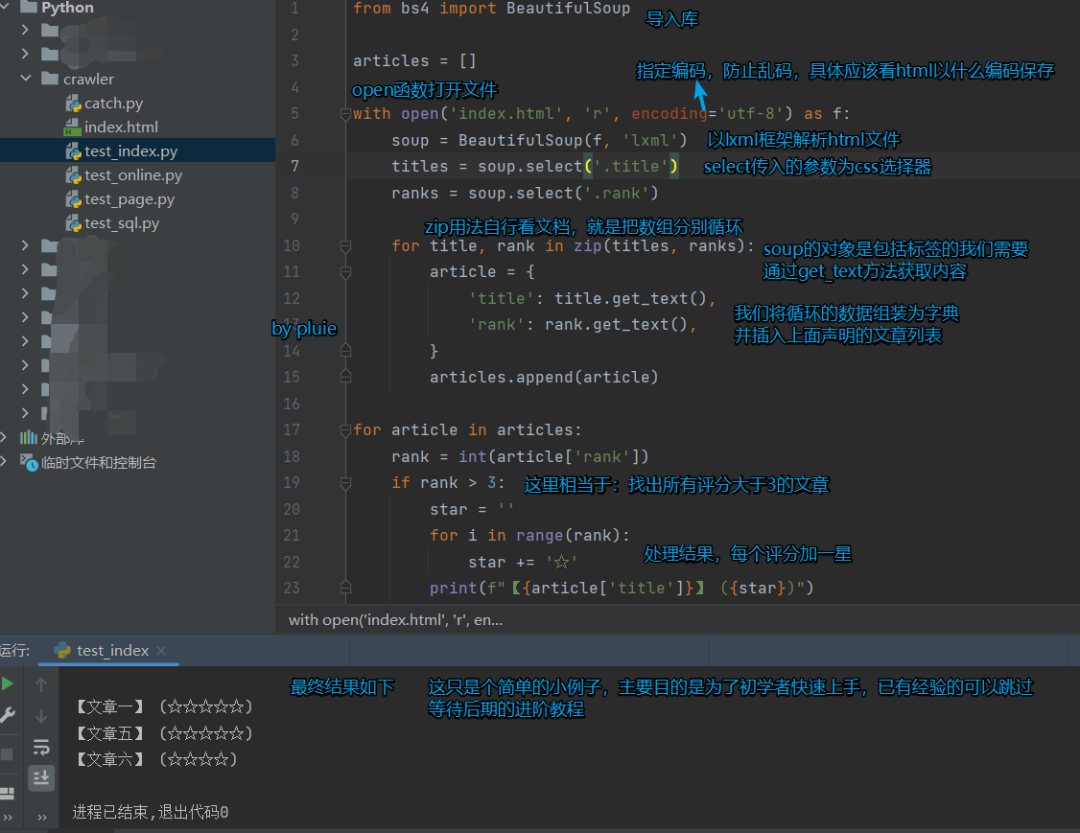Screen dimensions: 1080x833
Task: Click the layout icon below Stop button
Action: coord(8,792)
